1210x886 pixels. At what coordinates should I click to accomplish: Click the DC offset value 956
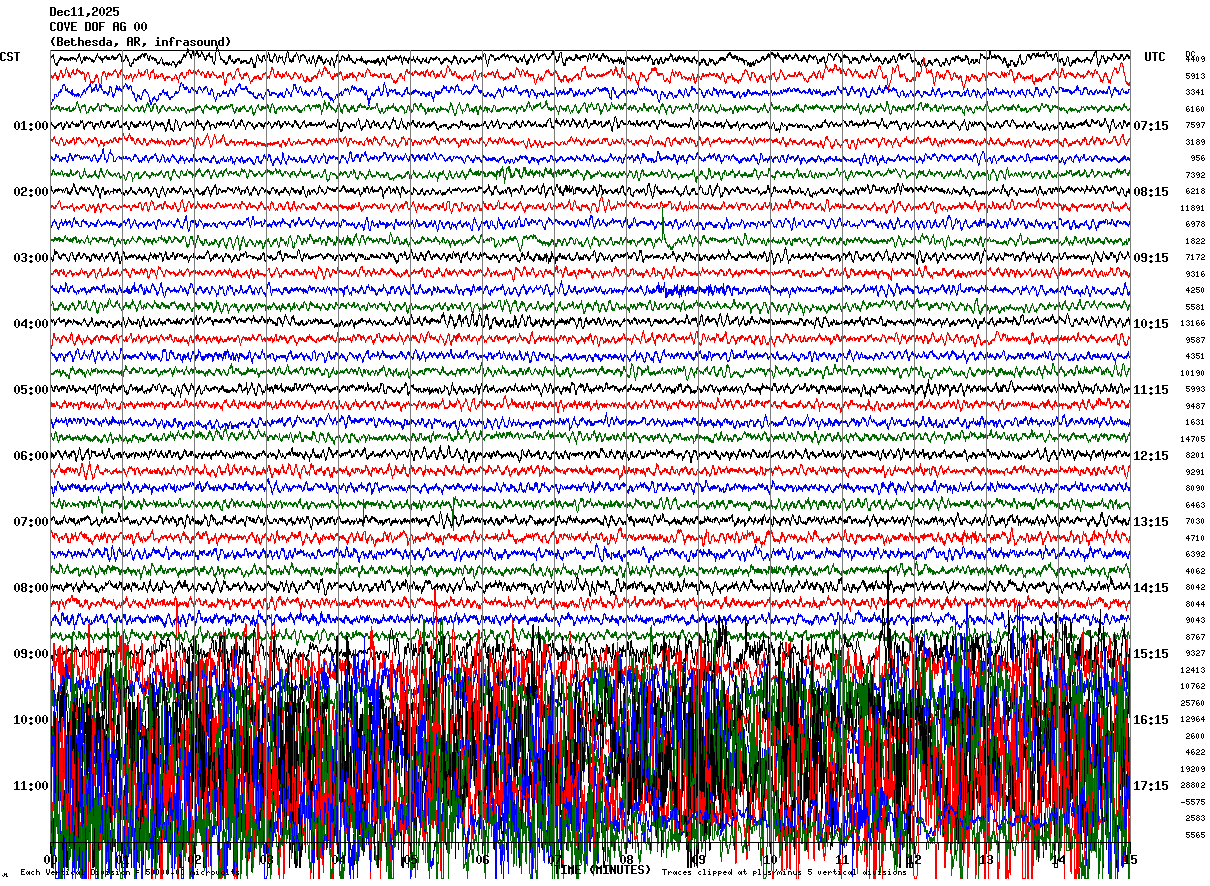pos(1197,159)
